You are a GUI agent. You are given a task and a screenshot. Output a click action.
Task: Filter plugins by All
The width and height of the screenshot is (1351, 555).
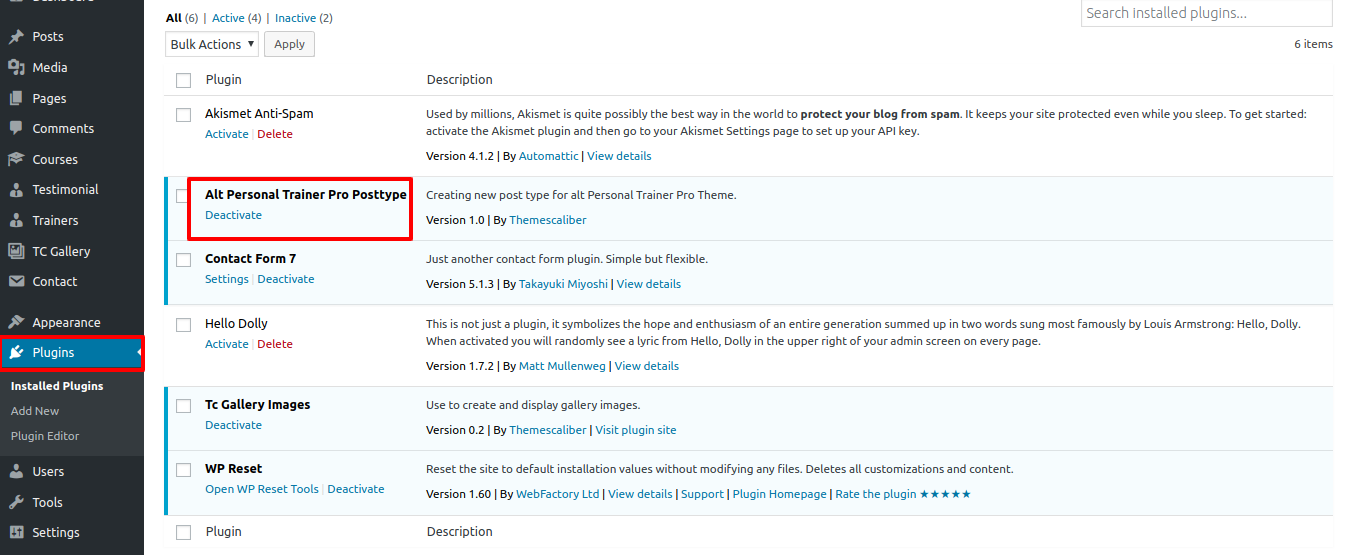click(174, 18)
